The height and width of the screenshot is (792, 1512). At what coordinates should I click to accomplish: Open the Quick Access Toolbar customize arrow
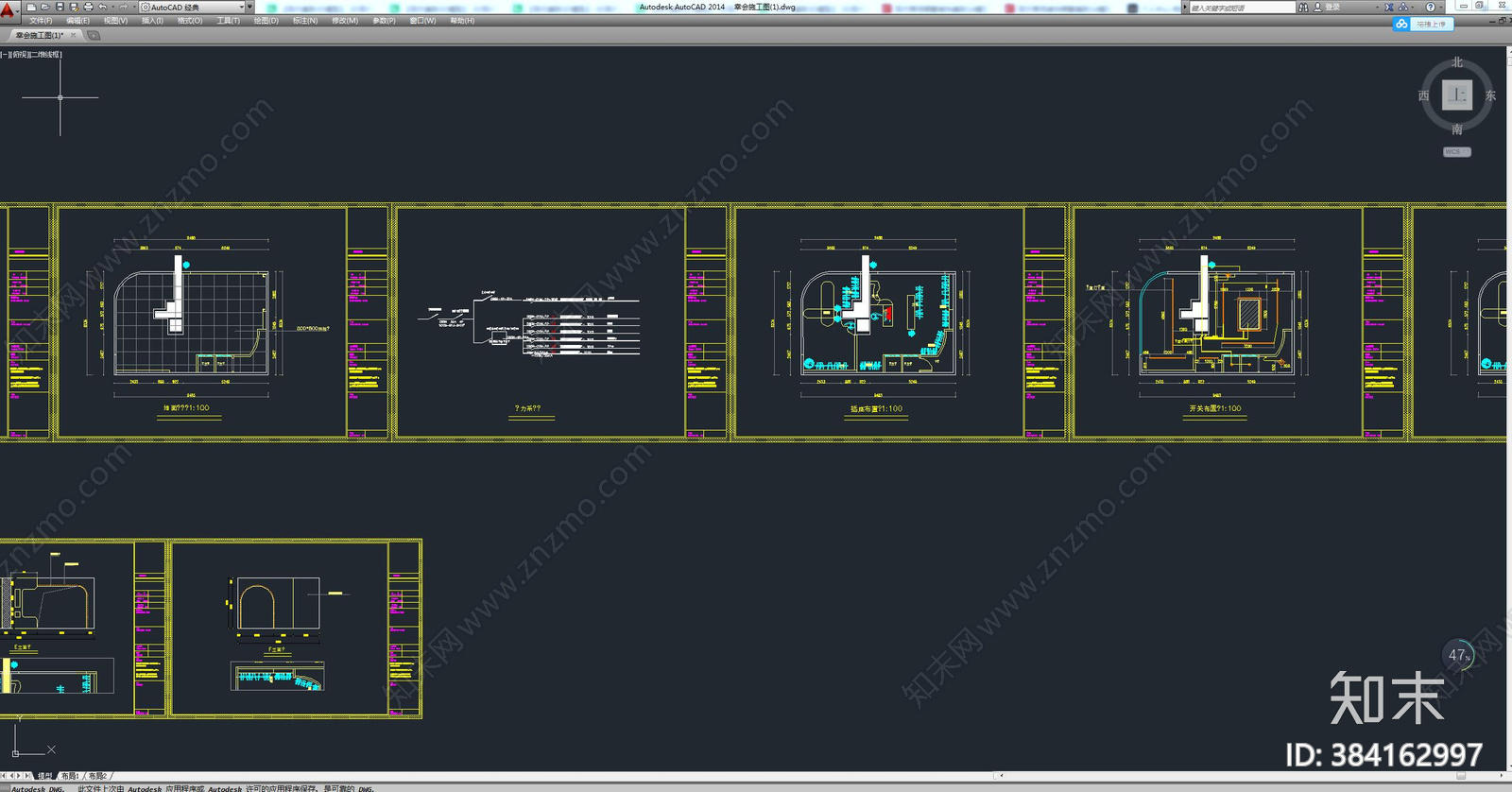click(249, 7)
